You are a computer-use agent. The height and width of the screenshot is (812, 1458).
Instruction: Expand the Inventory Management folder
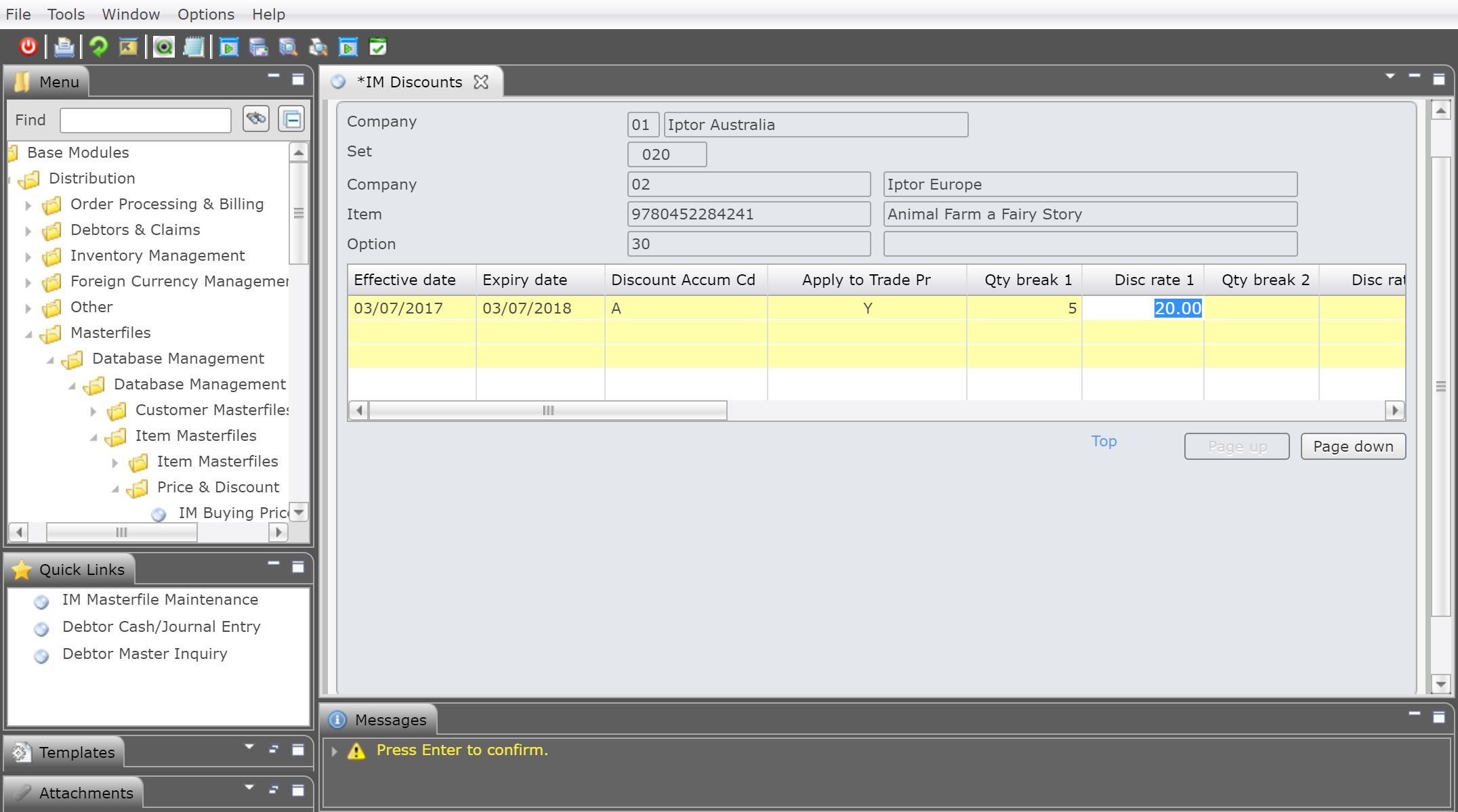tap(28, 257)
